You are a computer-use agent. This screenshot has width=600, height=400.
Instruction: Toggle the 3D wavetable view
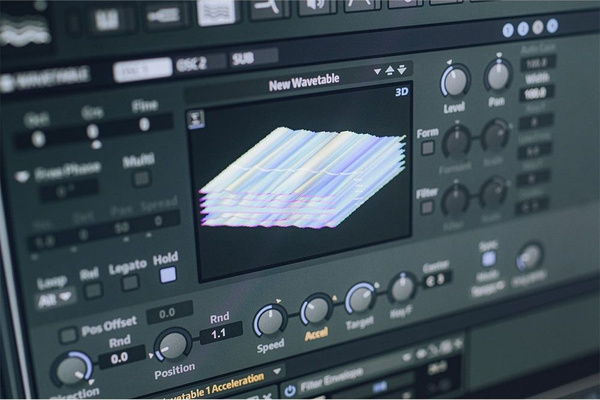[402, 92]
